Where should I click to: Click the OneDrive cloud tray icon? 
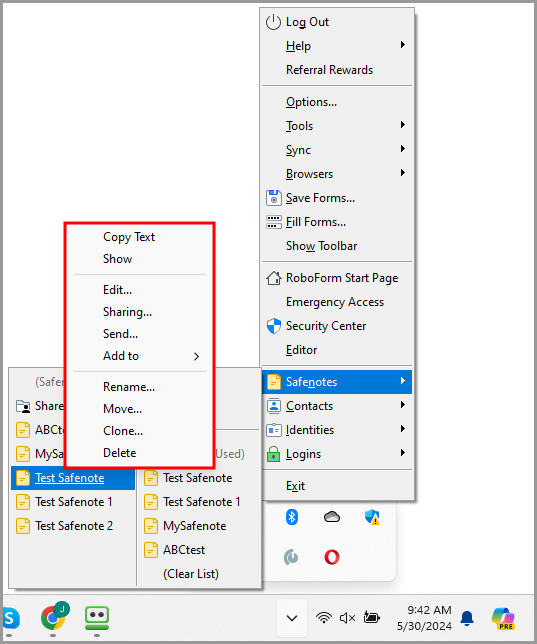coord(332,517)
